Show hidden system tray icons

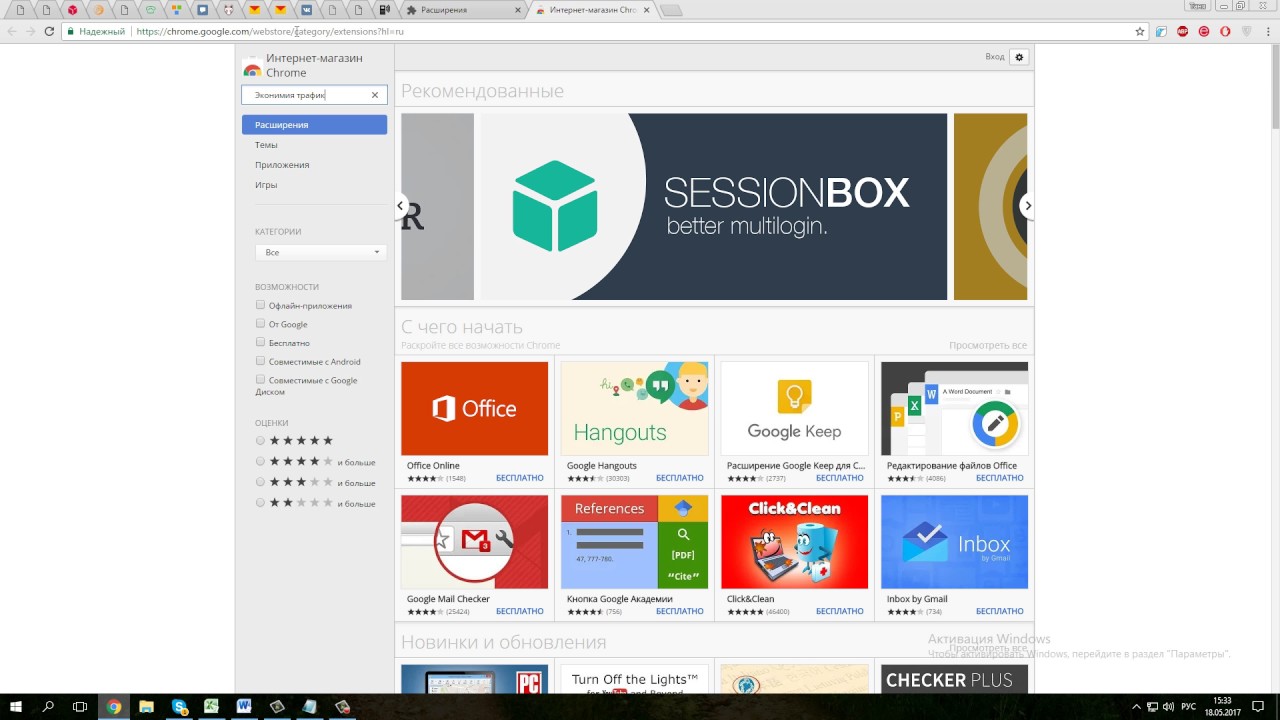[1136, 707]
